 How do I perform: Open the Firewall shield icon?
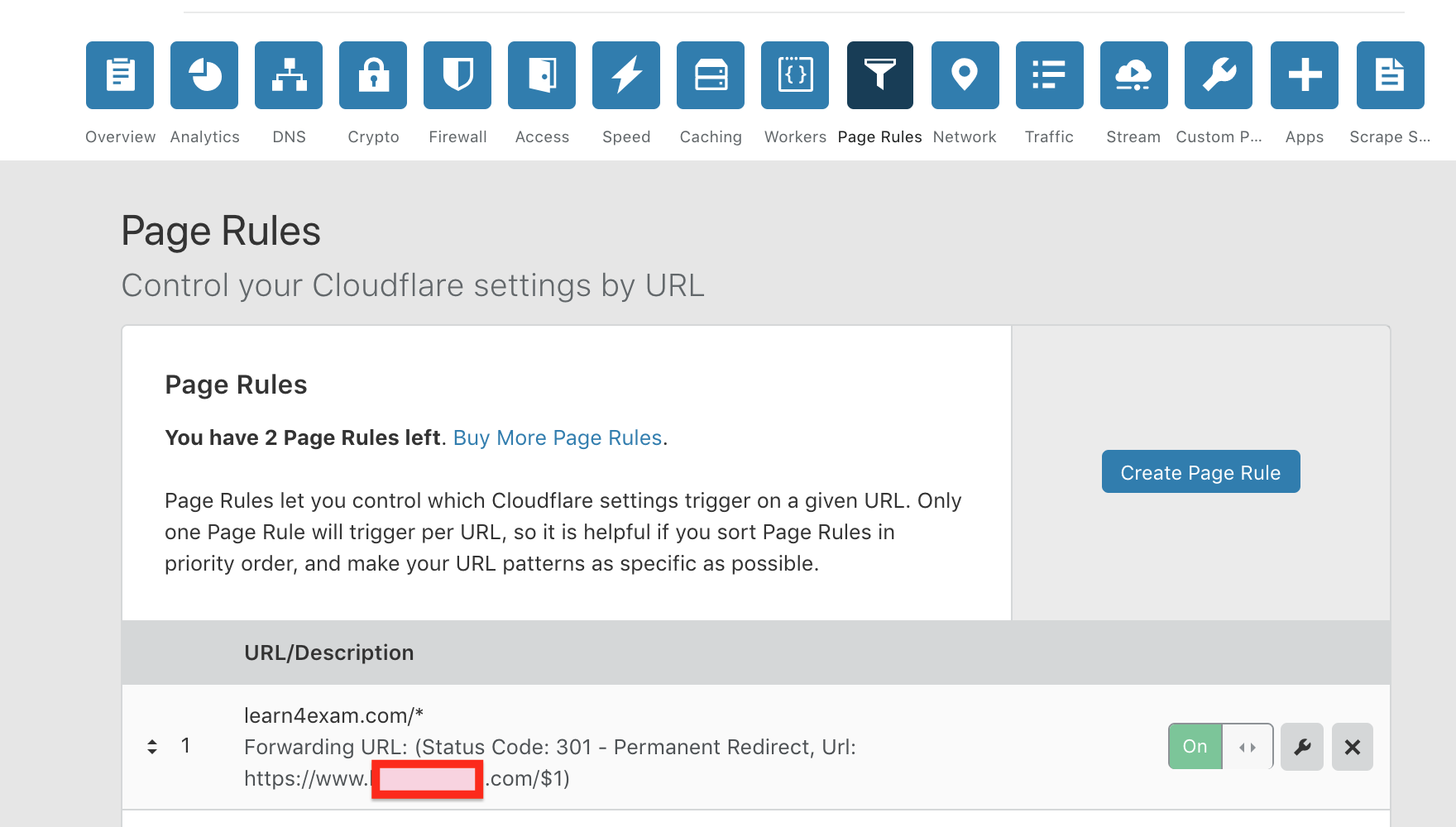pos(457,75)
